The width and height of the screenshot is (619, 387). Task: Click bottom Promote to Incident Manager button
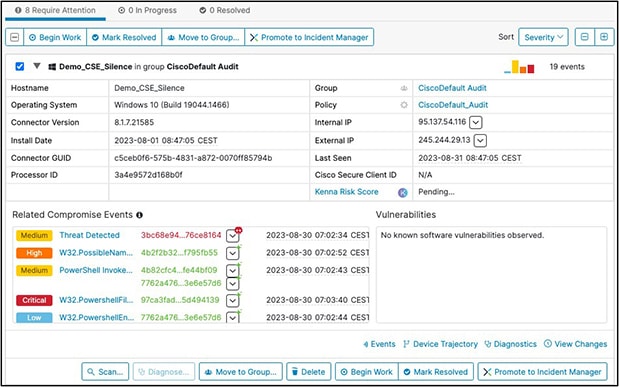(x=542, y=372)
